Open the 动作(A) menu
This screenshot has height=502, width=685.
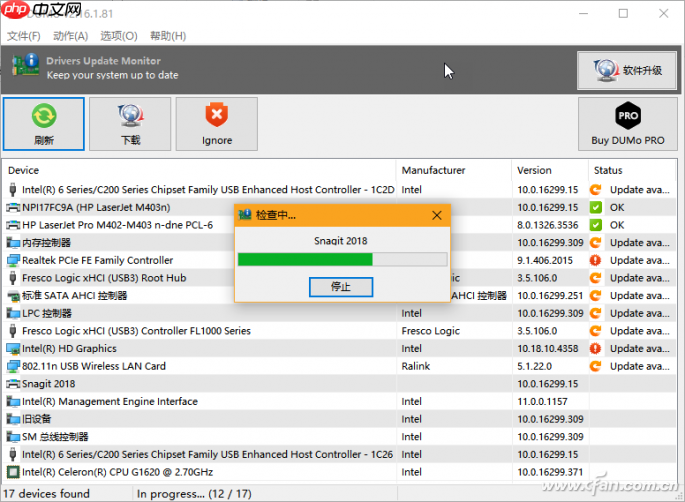click(70, 36)
